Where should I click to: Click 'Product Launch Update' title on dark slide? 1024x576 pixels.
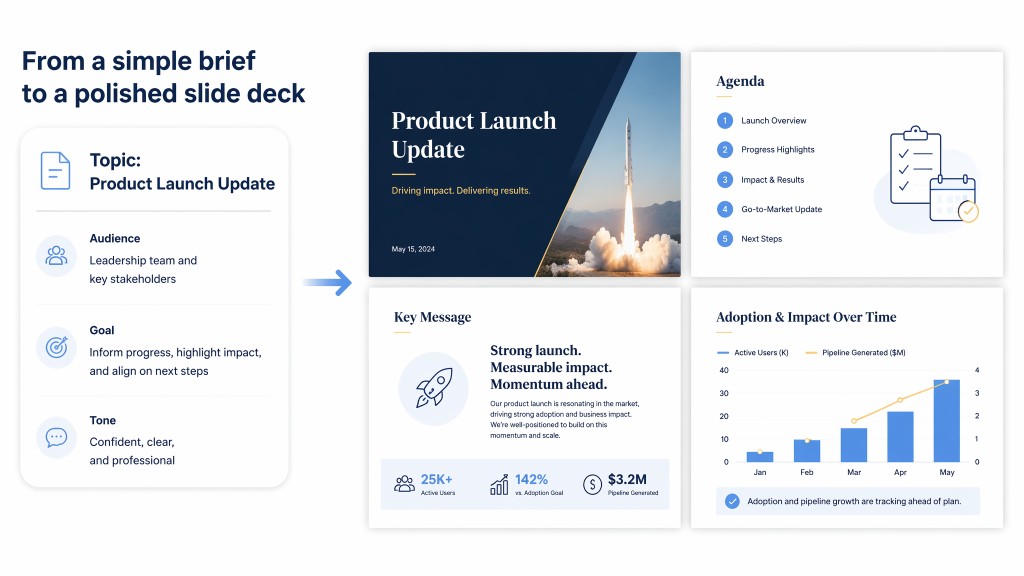473,135
